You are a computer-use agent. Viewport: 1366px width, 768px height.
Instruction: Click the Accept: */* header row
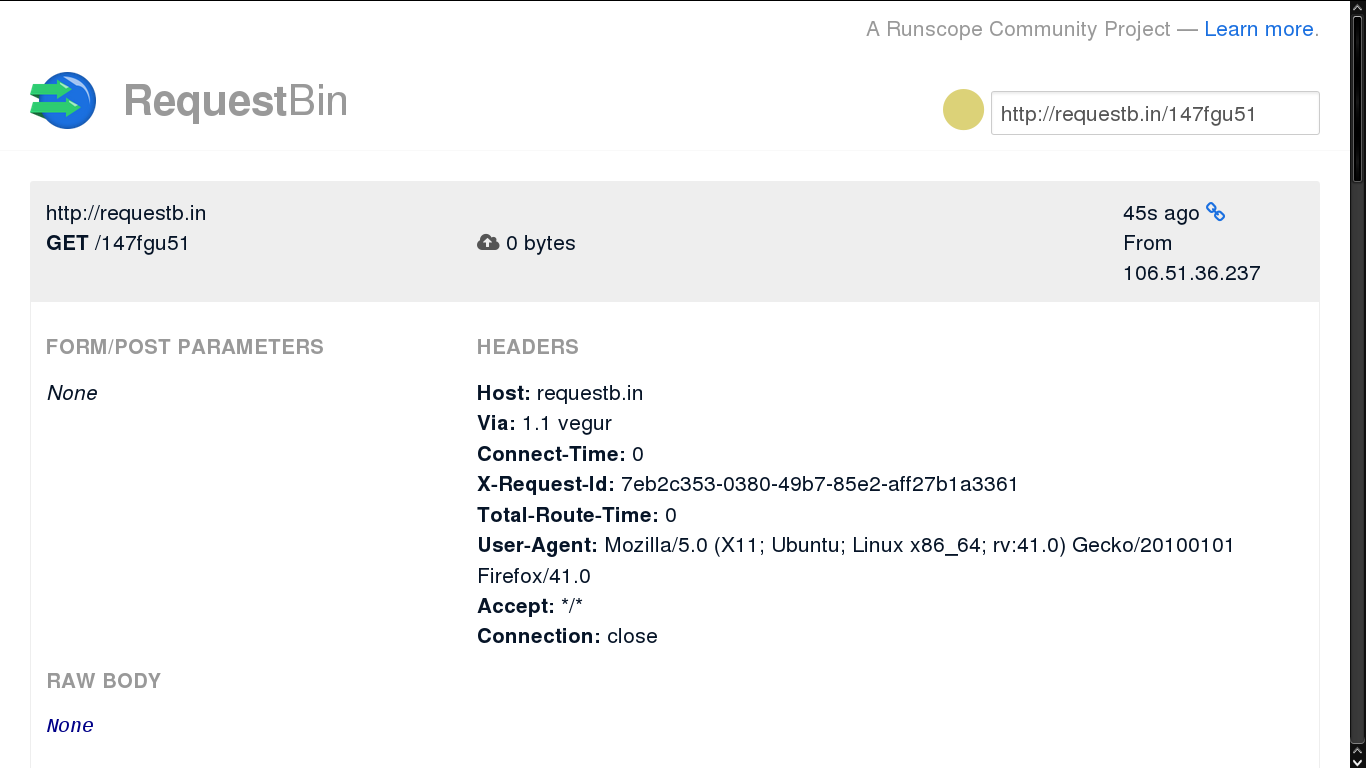[x=530, y=606]
